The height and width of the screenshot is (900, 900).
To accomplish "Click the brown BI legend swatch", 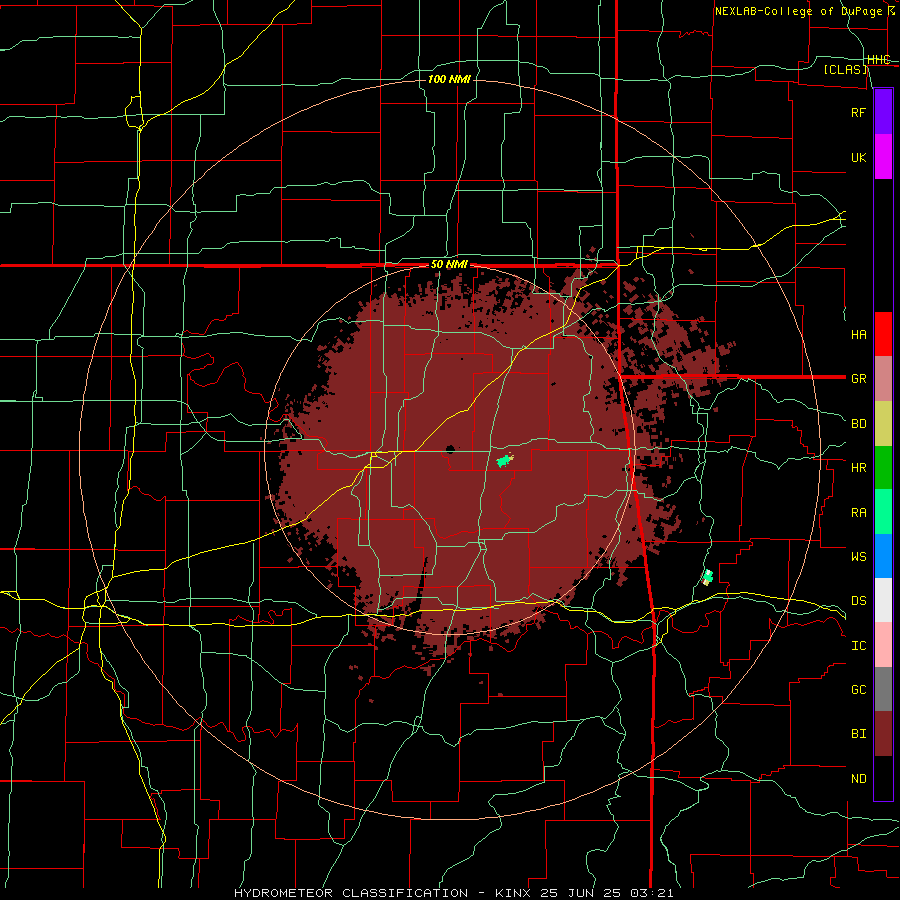I will click(x=883, y=734).
